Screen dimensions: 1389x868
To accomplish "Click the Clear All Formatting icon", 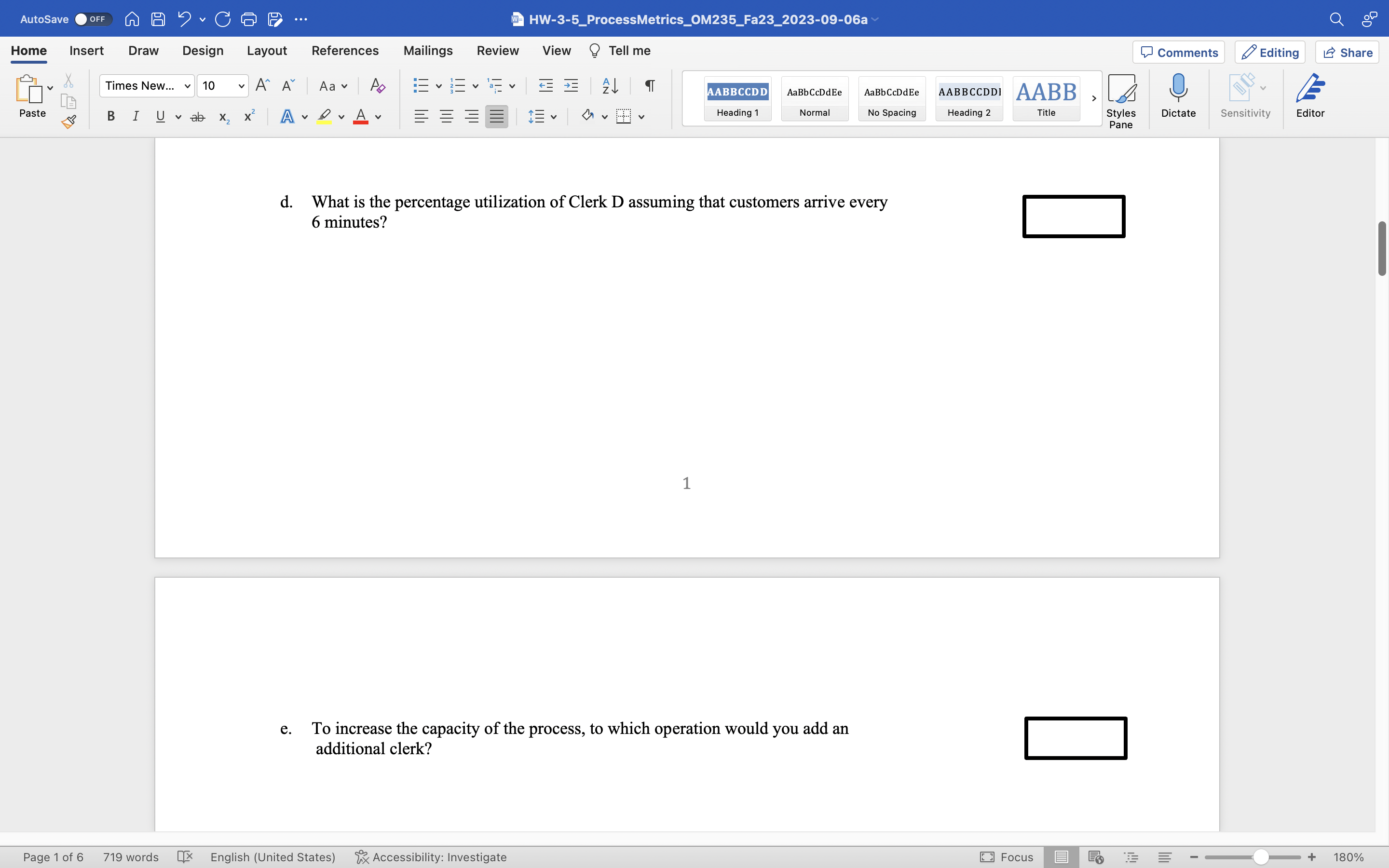I will pos(377,86).
